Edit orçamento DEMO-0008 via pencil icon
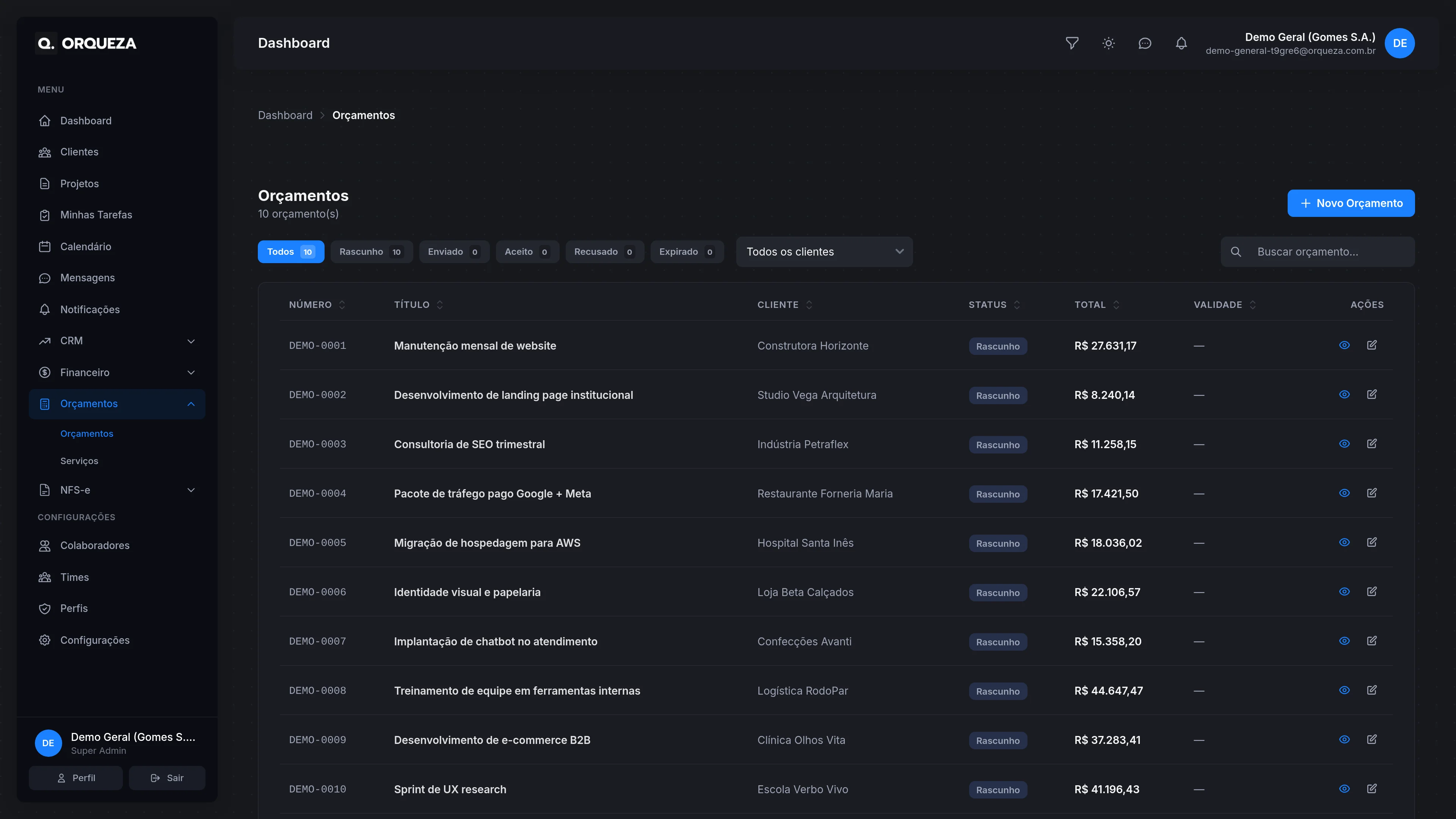The height and width of the screenshot is (819, 1456). click(x=1372, y=690)
